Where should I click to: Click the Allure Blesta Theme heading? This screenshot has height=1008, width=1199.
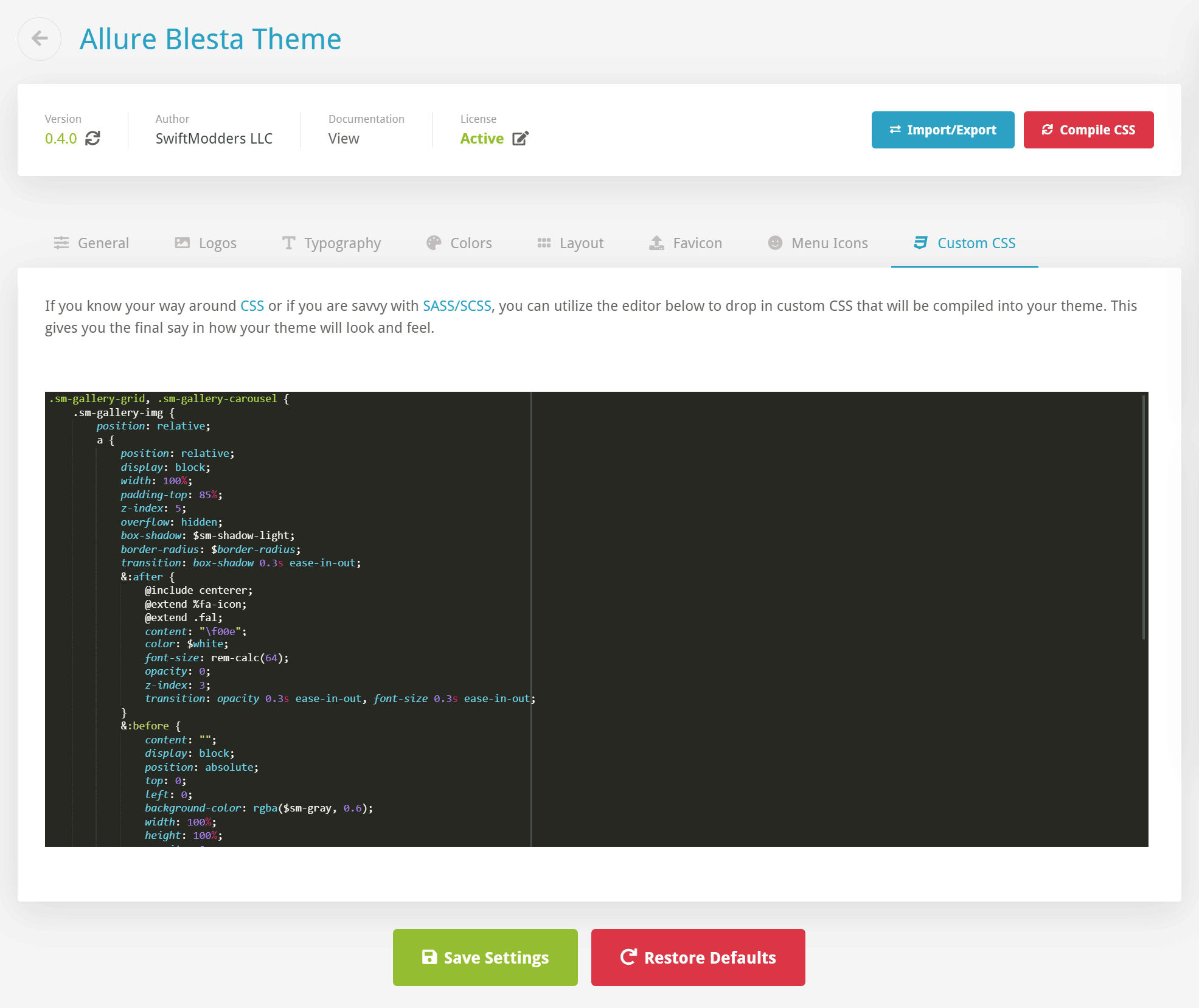pyautogui.click(x=210, y=39)
